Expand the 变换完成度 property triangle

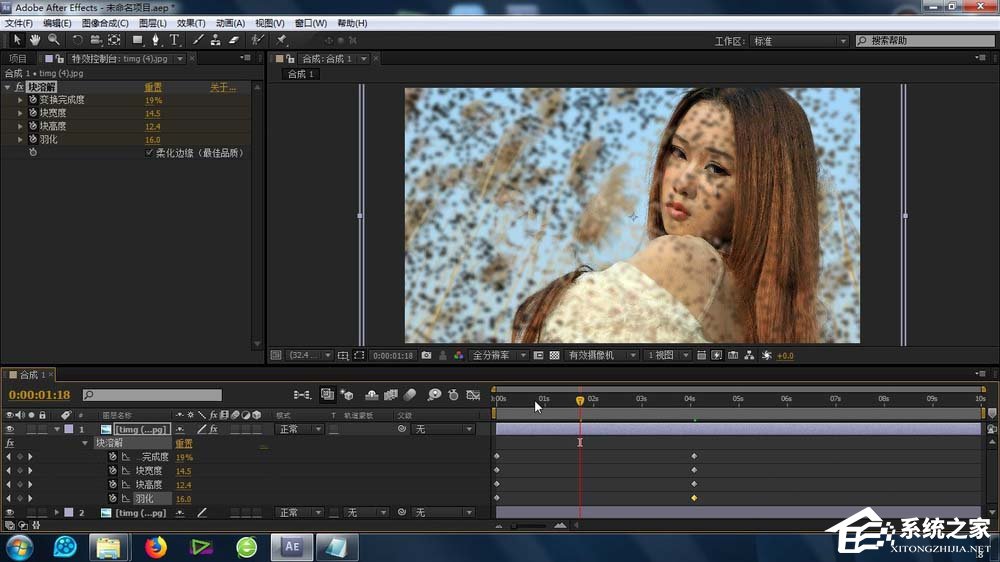tap(20, 101)
